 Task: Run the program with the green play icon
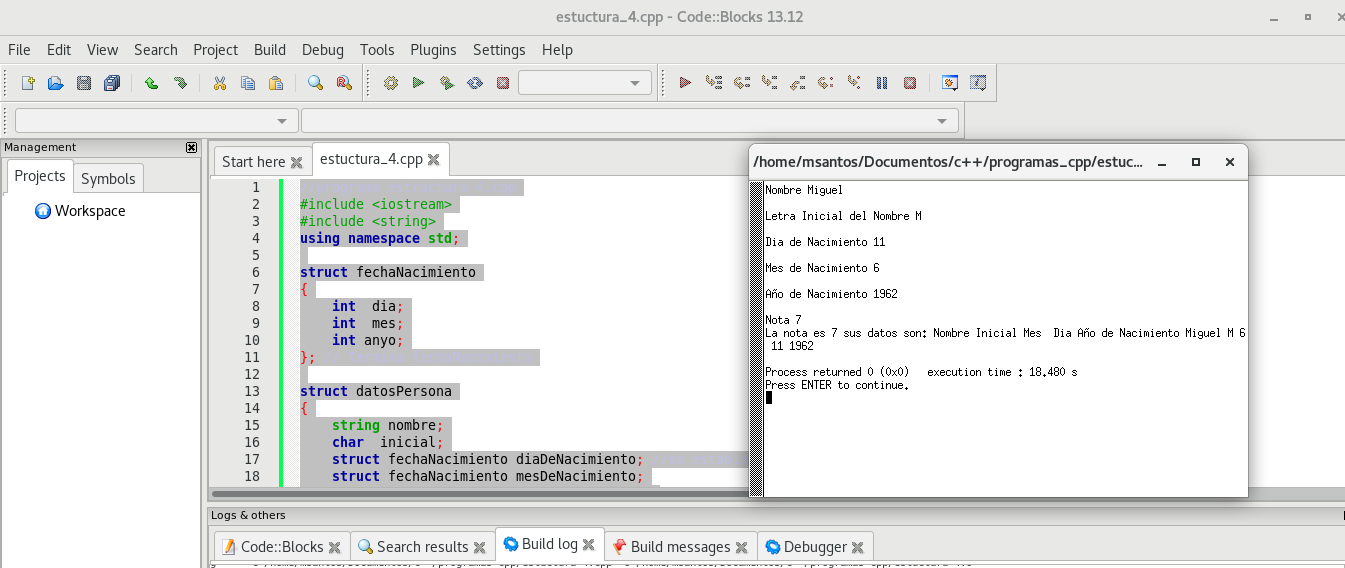tap(419, 83)
